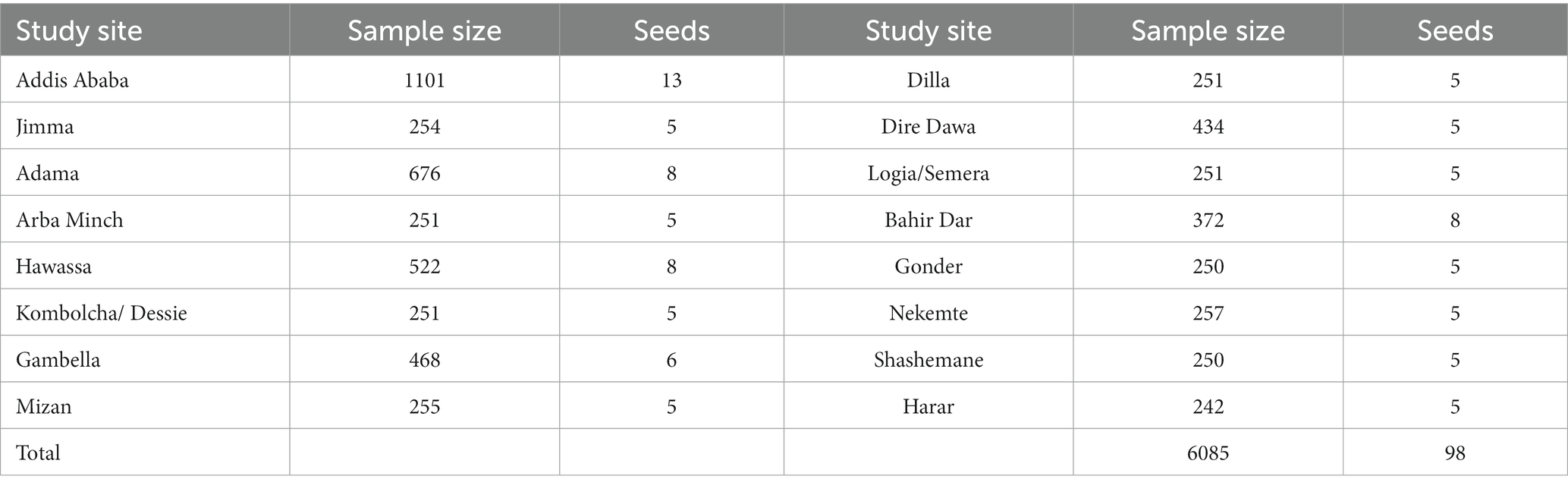
Task: Click the Adama sample size 676
Action: (424, 173)
